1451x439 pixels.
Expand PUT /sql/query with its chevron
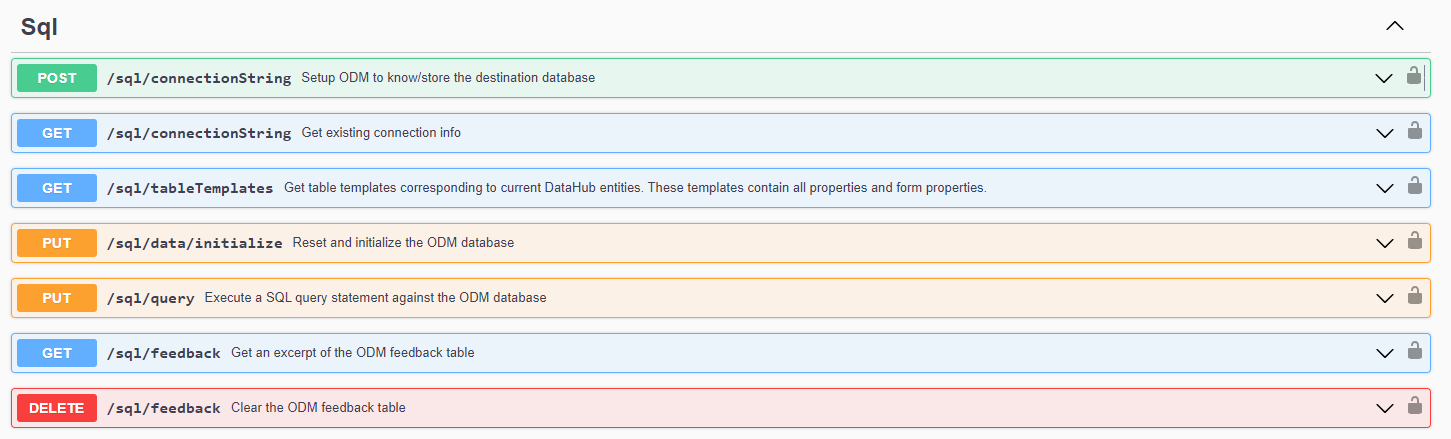(x=1384, y=298)
